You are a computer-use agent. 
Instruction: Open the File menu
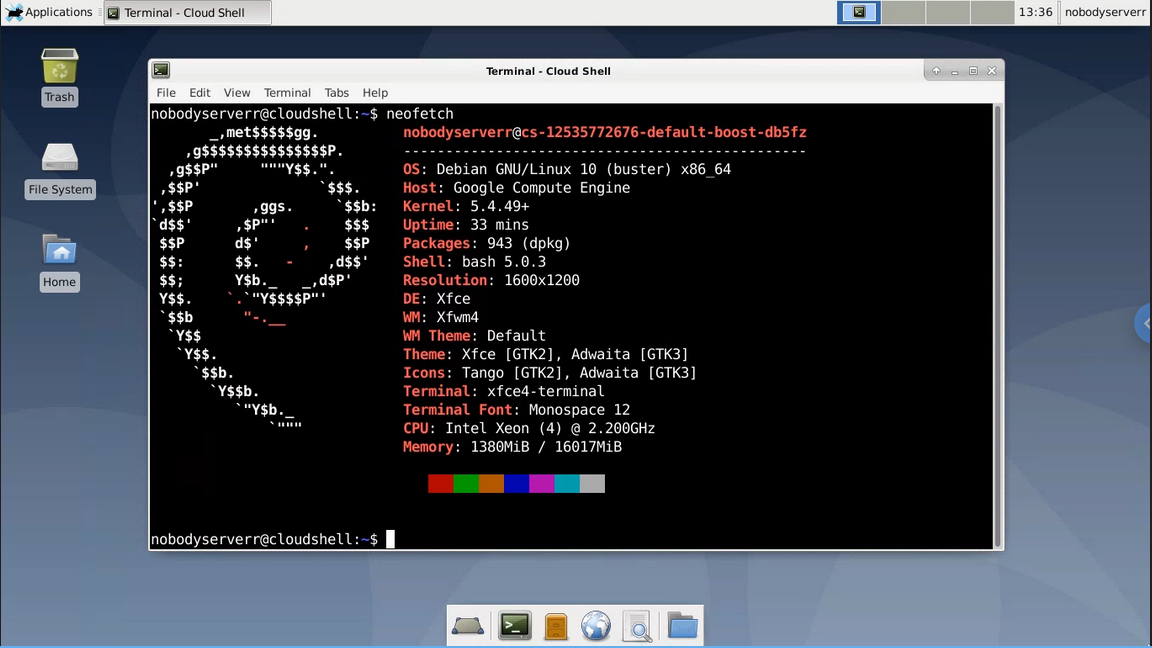coord(166,92)
